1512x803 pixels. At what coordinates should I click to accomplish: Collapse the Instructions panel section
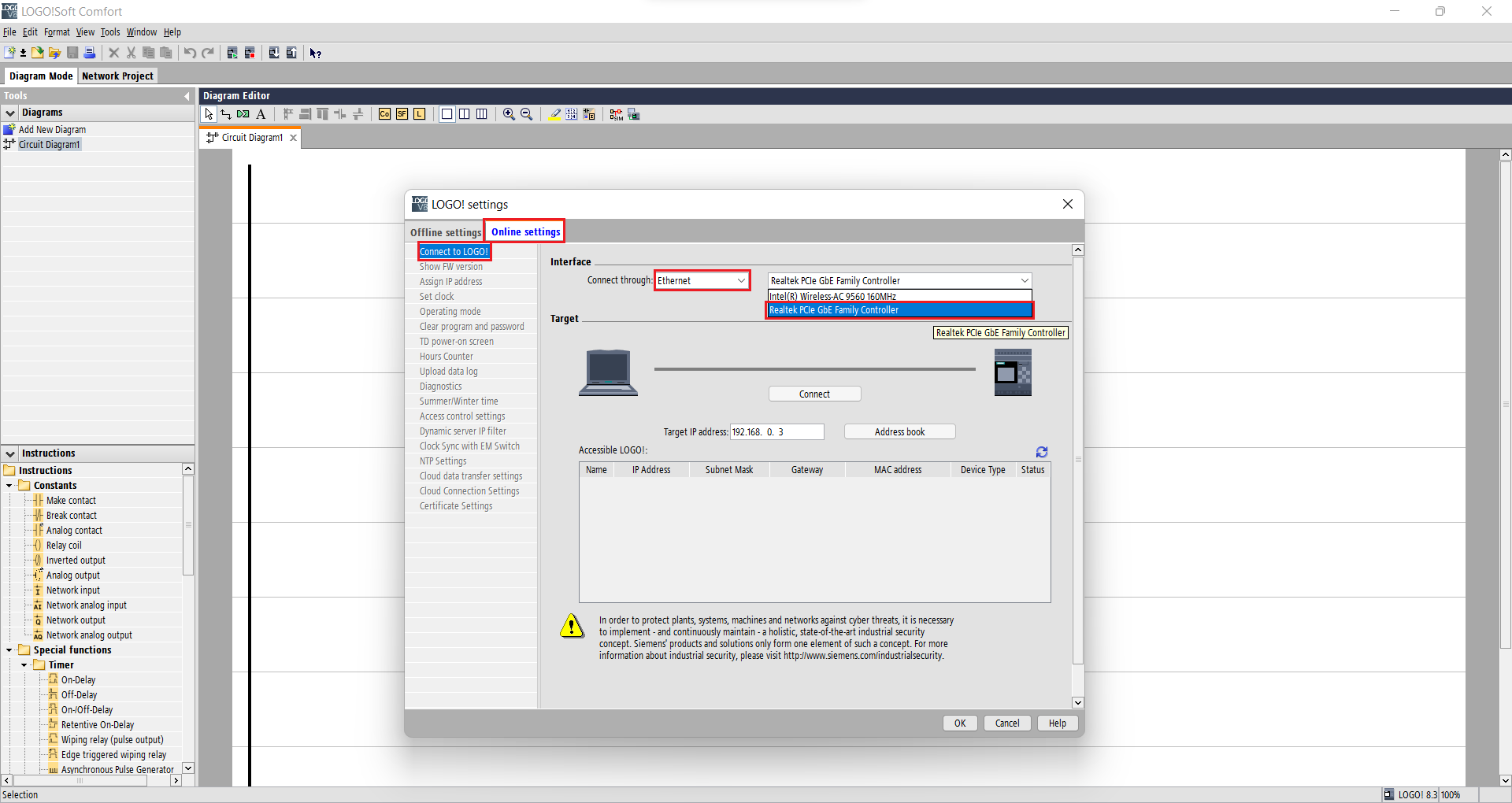click(10, 453)
